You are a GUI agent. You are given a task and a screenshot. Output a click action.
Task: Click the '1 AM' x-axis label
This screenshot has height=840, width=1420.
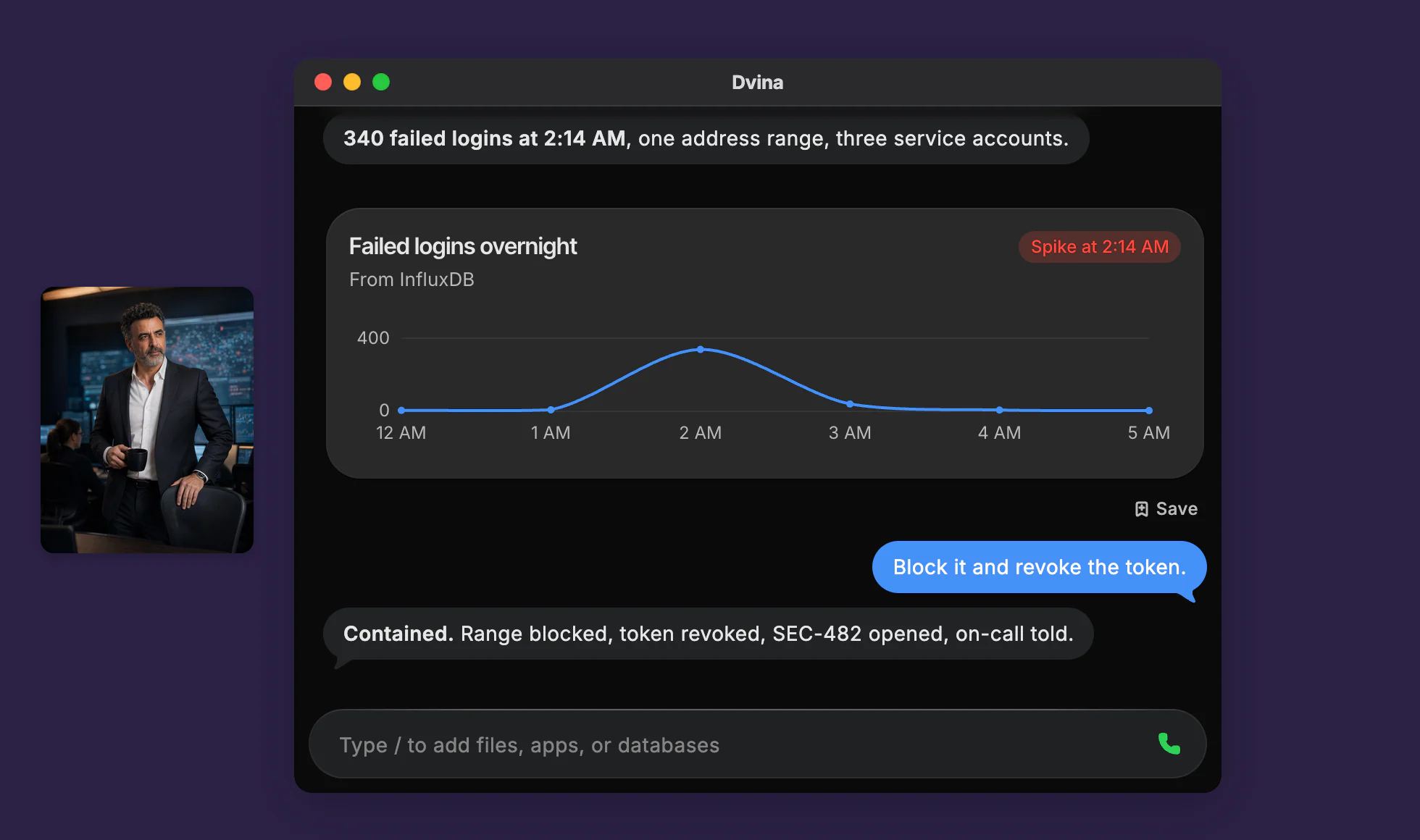(551, 433)
